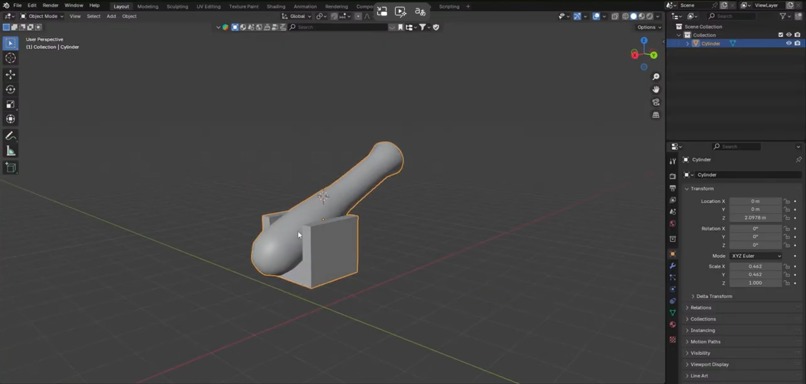Hide Cylinder in viewport via eye icon
This screenshot has height=384, width=806.
click(x=789, y=44)
